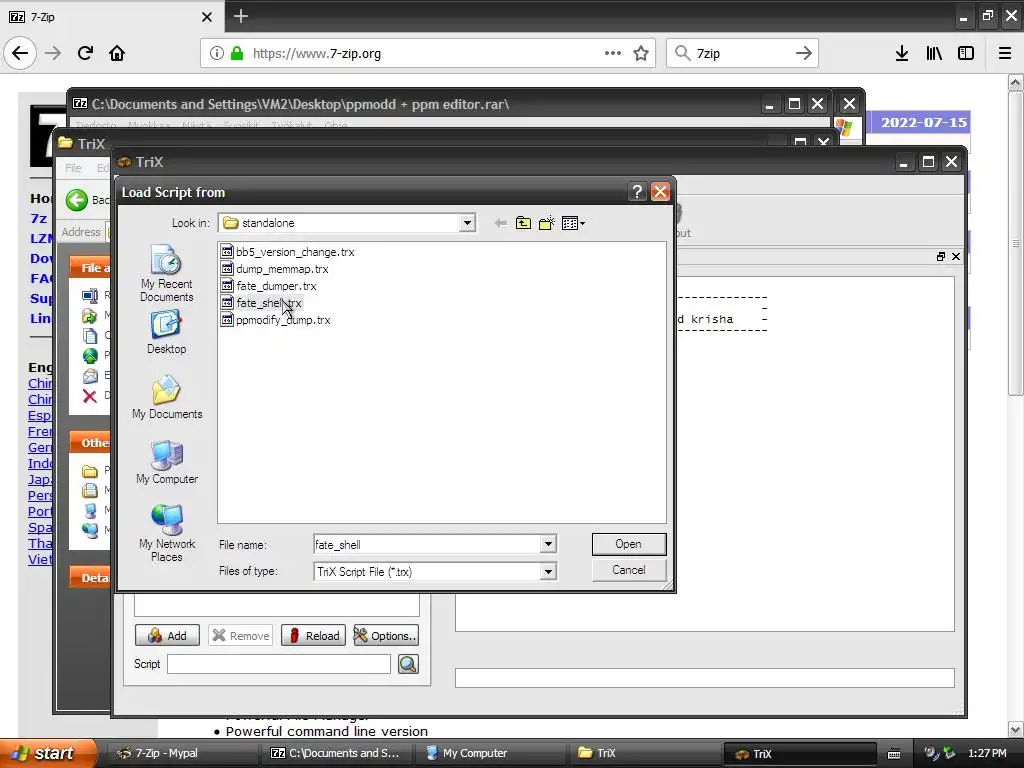
Task: Go back to last visited folder
Action: click(x=501, y=223)
